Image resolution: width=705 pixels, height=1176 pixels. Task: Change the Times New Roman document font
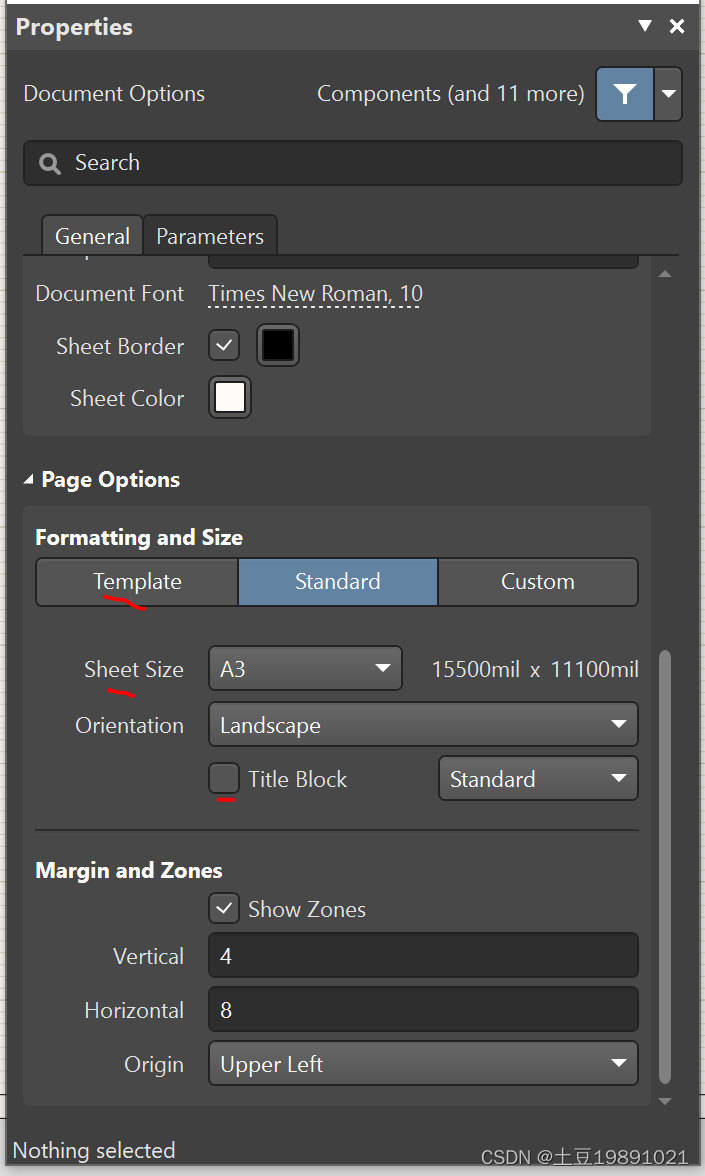tap(315, 294)
